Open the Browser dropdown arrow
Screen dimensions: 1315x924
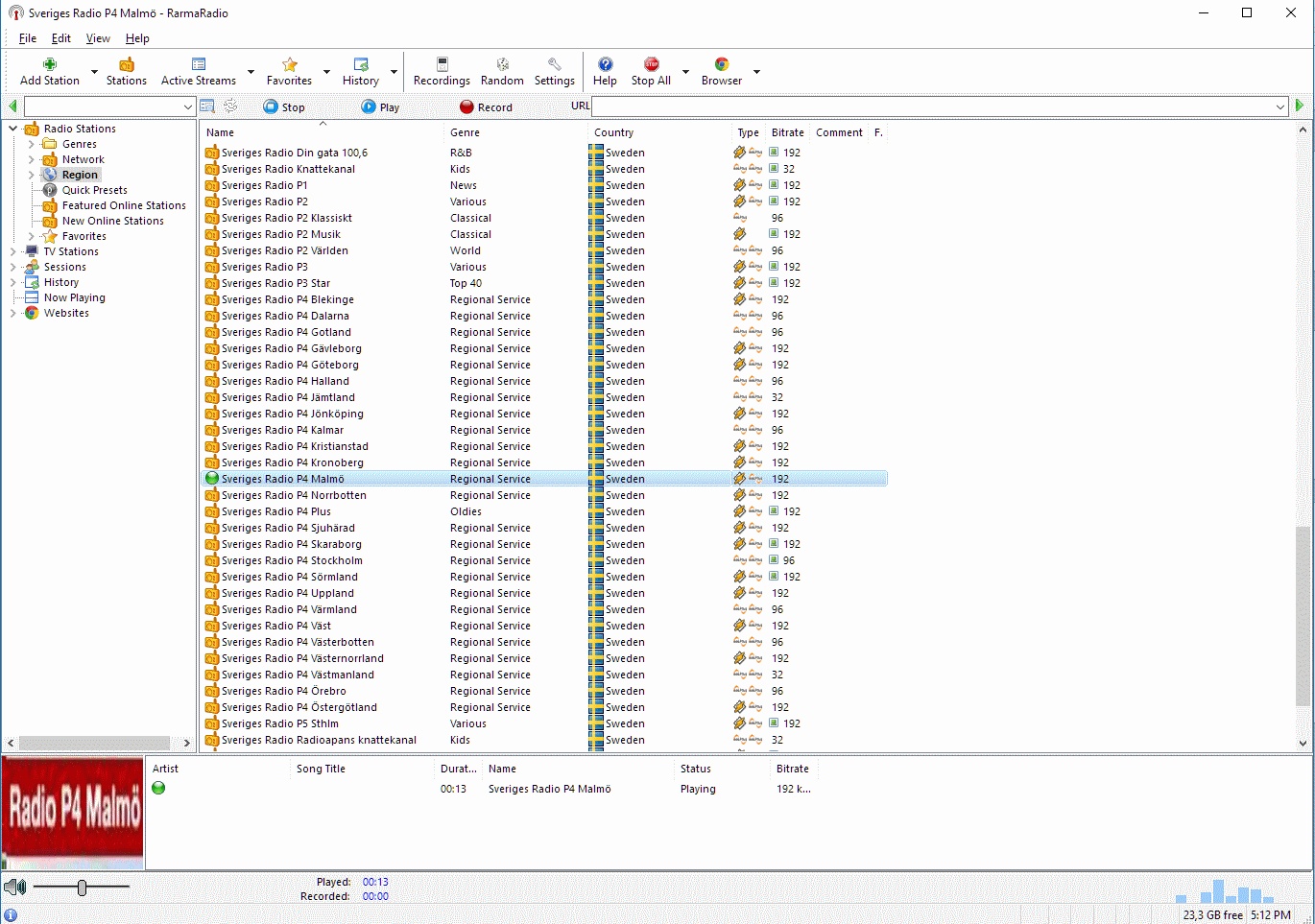coord(756,72)
